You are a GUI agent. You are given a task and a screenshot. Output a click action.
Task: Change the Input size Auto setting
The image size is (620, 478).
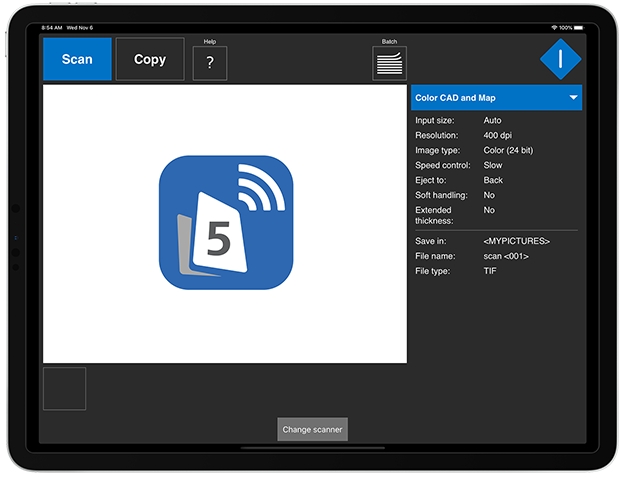coord(492,120)
